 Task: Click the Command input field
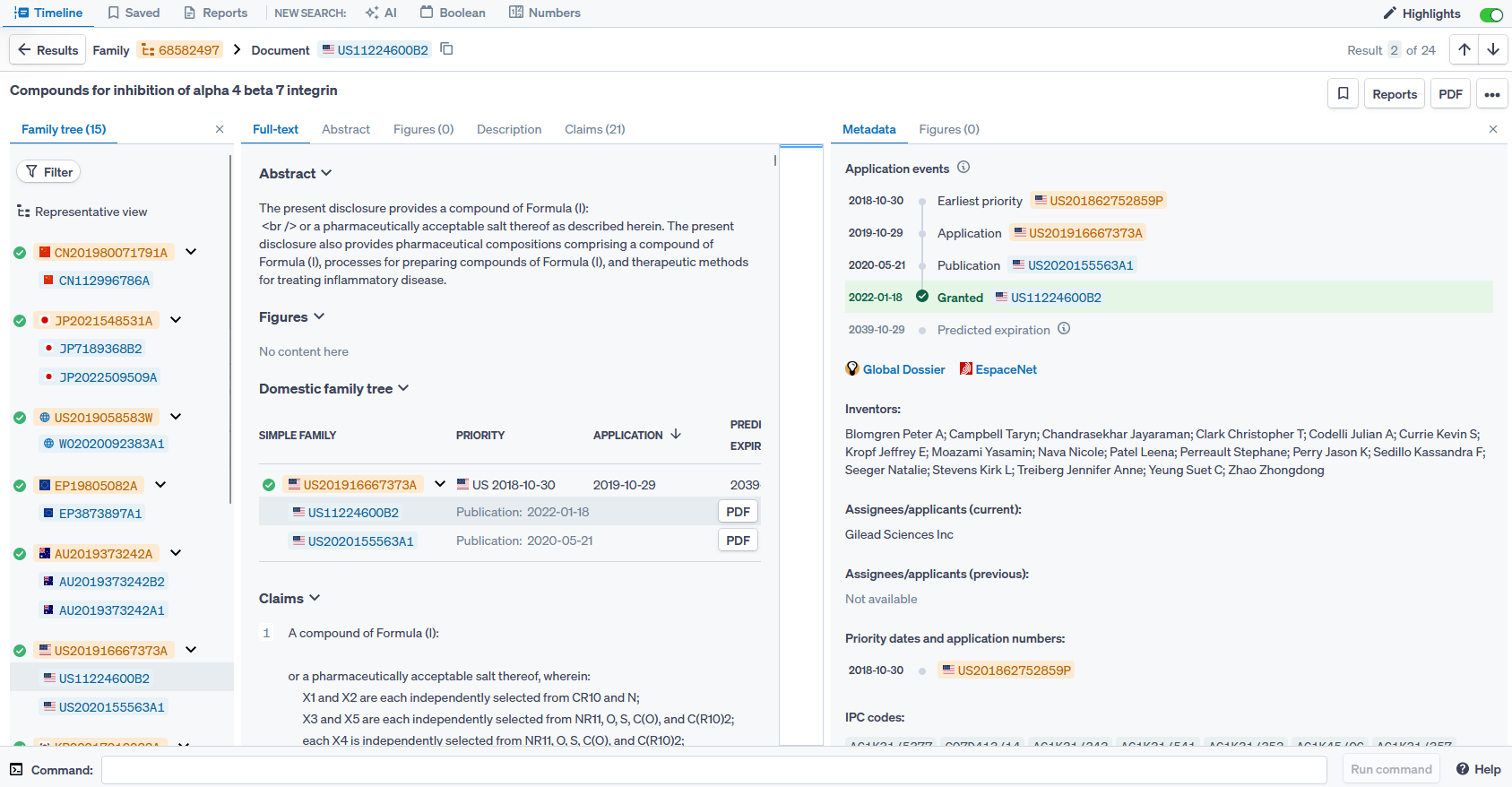(713, 769)
